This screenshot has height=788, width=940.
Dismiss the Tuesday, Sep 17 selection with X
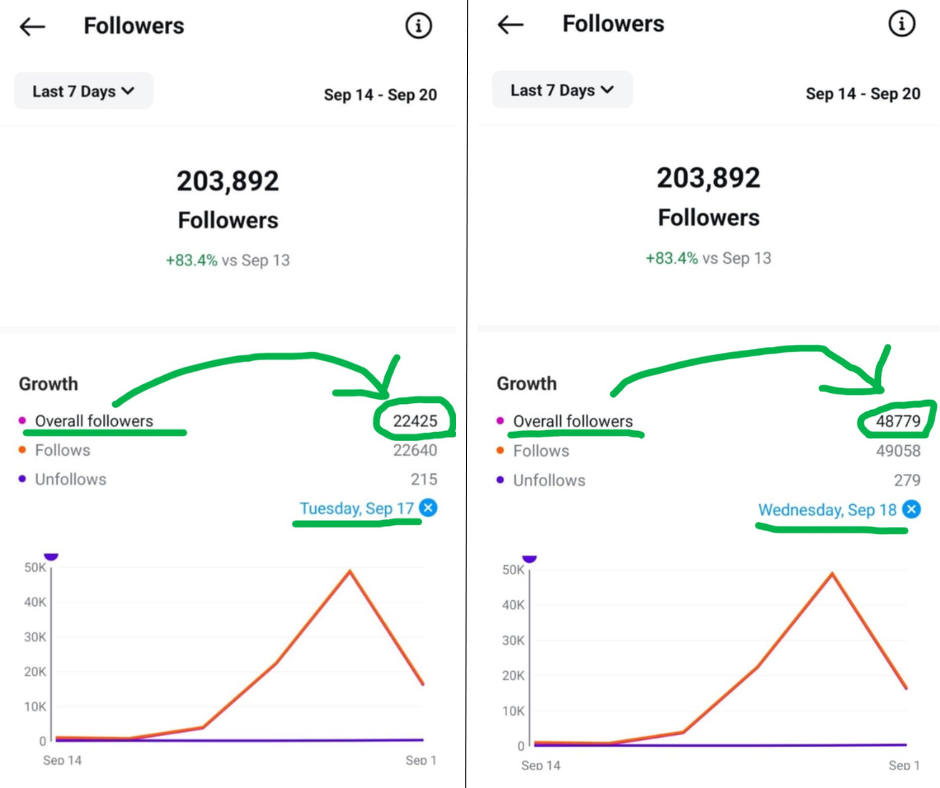click(428, 508)
